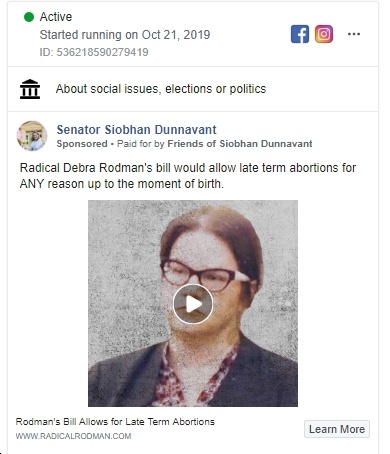Select the ad ID number text
The width and height of the screenshot is (390, 454).
pos(94,52)
